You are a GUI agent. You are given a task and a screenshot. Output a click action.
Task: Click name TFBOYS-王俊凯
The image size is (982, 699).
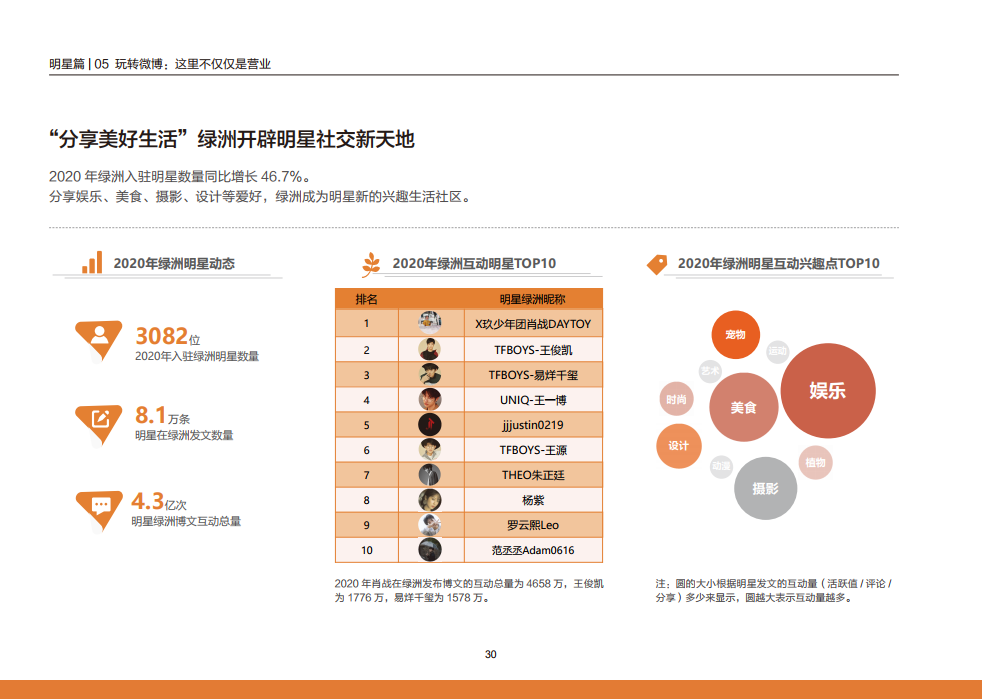[x=533, y=350]
